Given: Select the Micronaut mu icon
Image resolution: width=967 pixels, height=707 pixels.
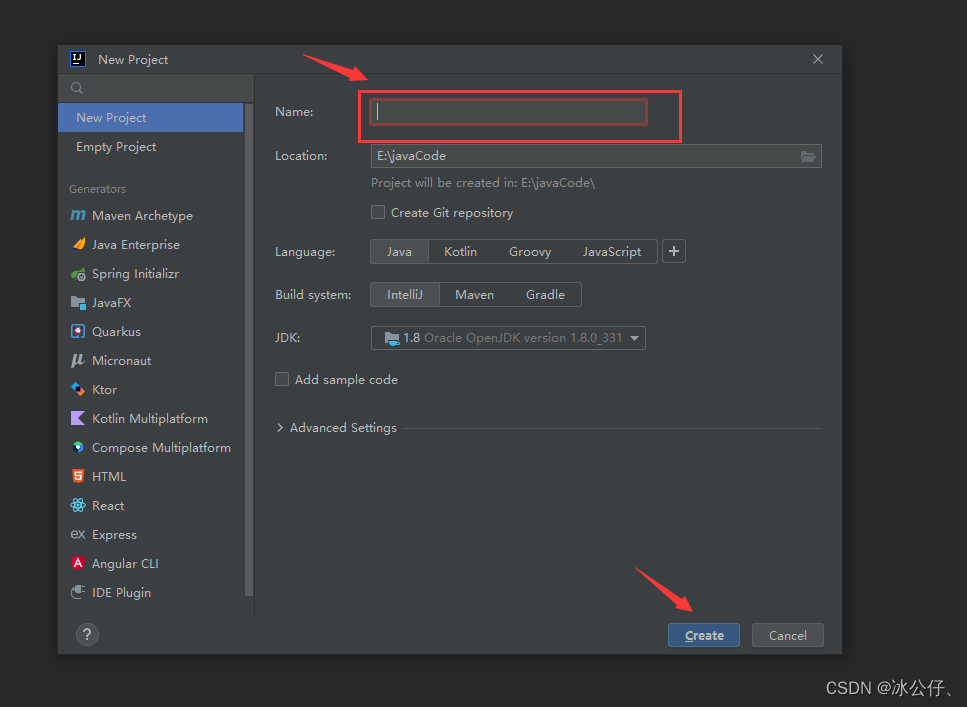Looking at the screenshot, I should (78, 360).
